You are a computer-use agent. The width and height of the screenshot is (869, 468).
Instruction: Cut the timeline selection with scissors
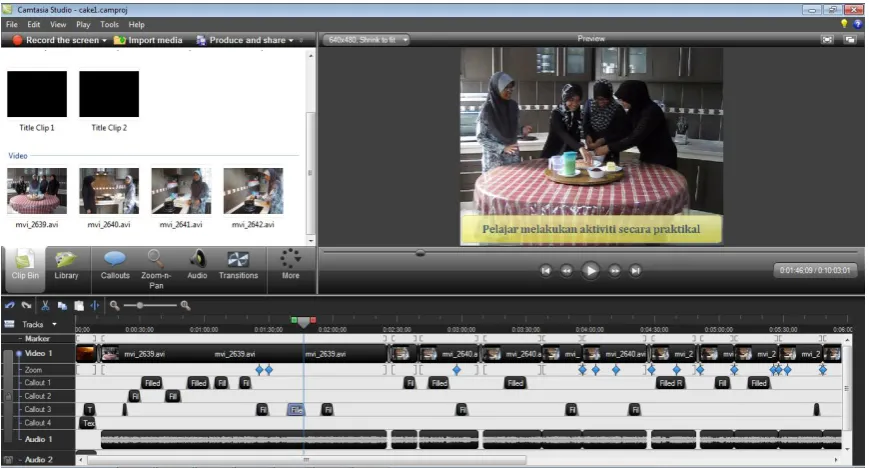click(x=45, y=306)
